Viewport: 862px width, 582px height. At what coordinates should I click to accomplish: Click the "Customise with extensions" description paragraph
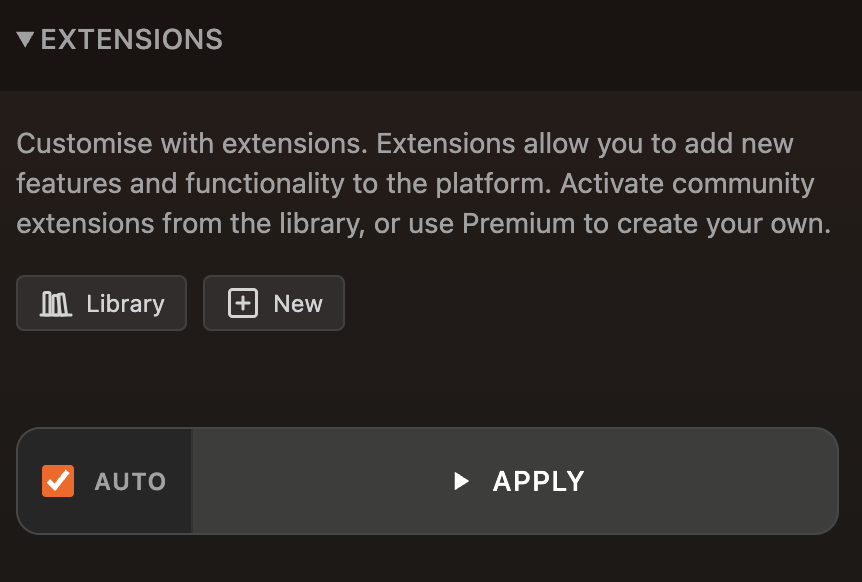[x=423, y=184]
